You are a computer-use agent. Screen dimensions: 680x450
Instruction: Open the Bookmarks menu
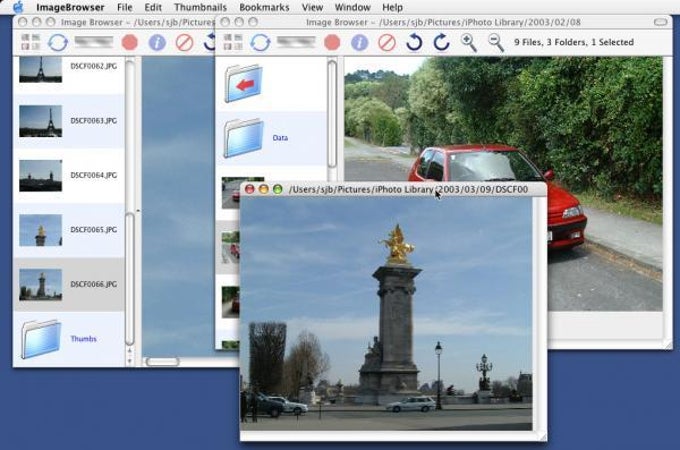pyautogui.click(x=264, y=7)
